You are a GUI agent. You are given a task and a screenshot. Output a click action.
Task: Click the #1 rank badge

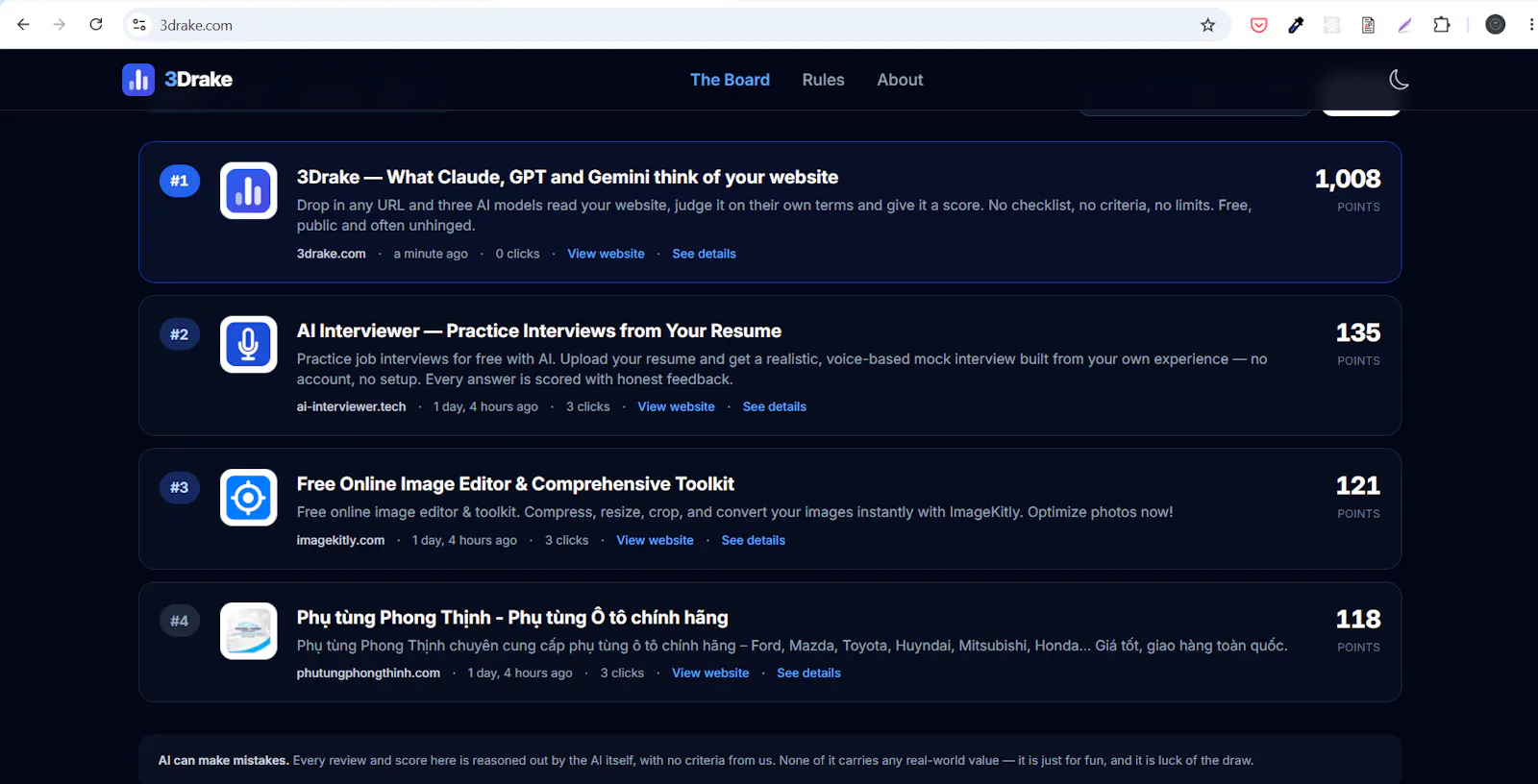point(180,181)
